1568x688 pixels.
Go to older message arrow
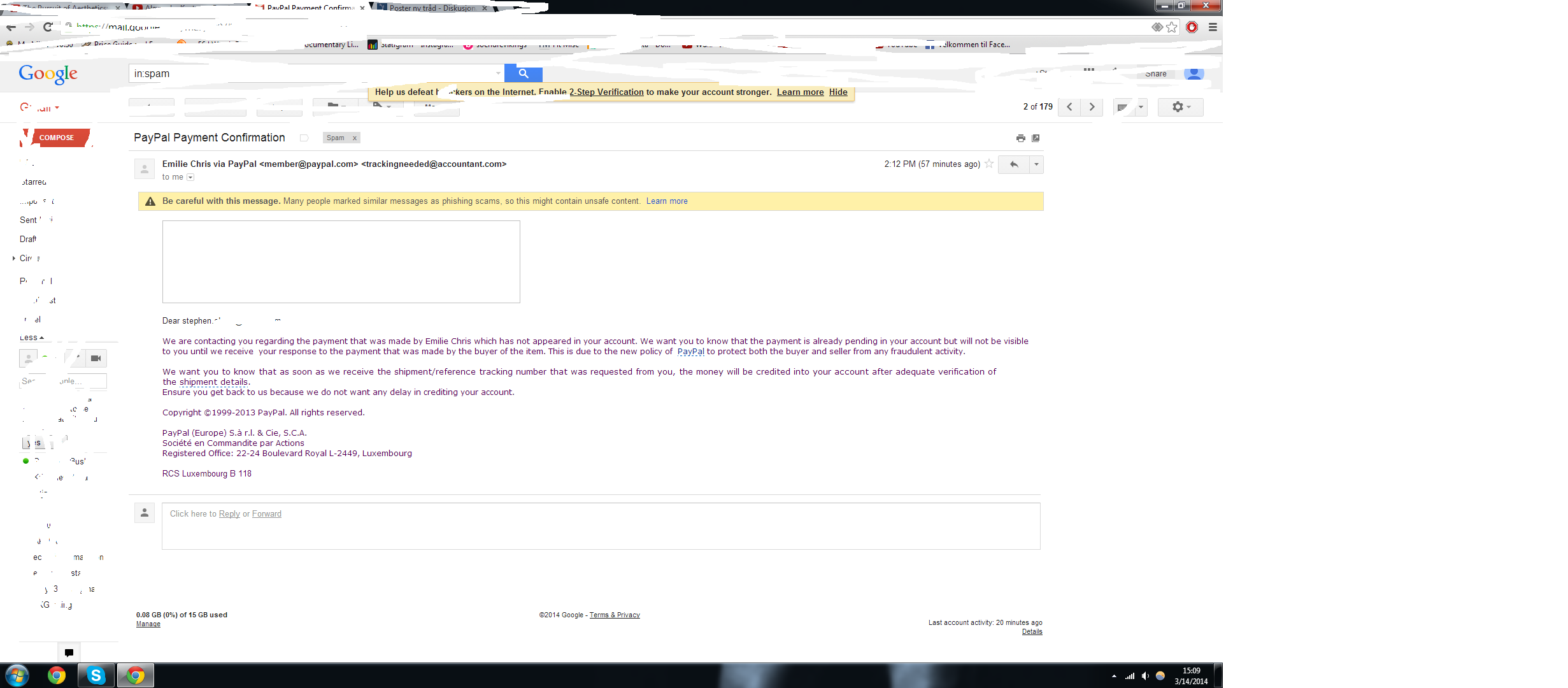point(1092,107)
